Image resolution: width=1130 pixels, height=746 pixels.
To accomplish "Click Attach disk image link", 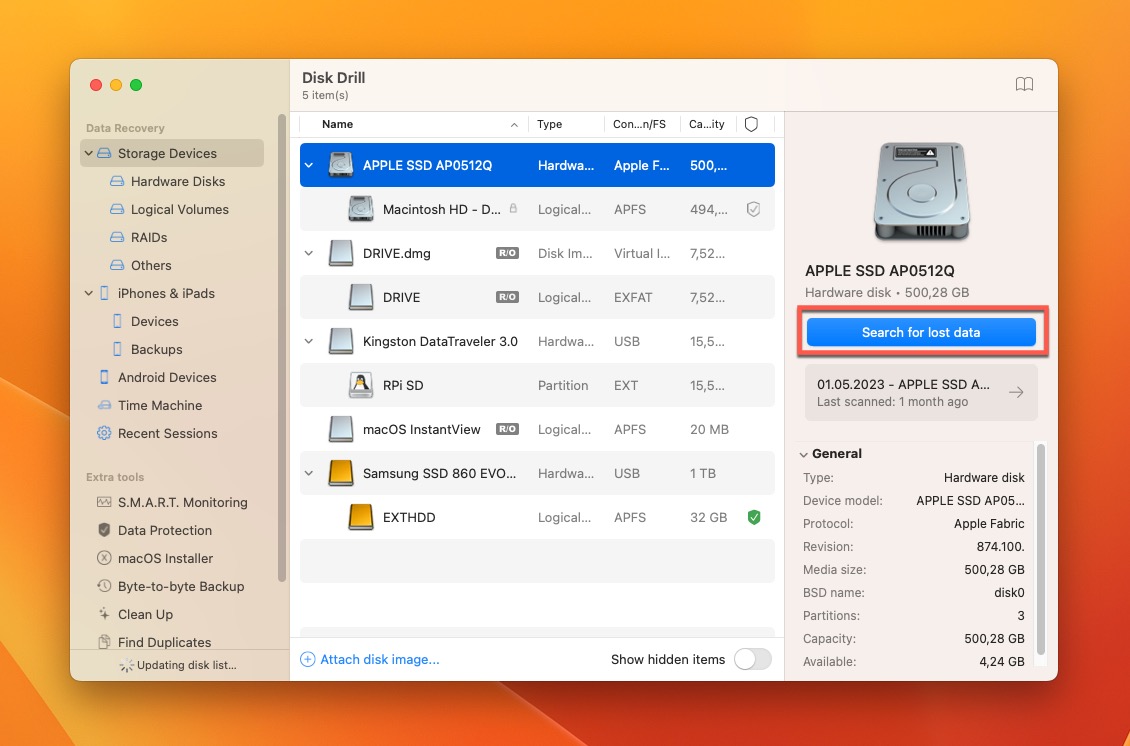I will [370, 660].
